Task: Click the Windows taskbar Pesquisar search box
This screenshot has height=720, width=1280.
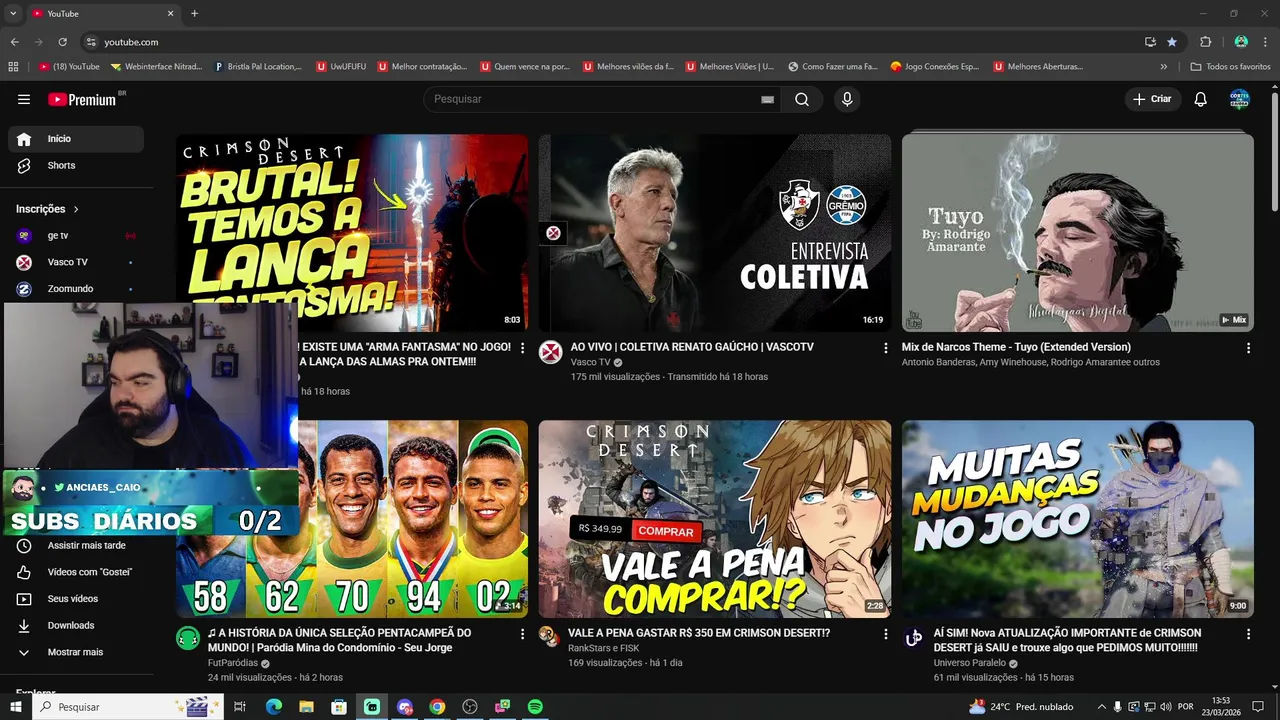Action: (127, 707)
